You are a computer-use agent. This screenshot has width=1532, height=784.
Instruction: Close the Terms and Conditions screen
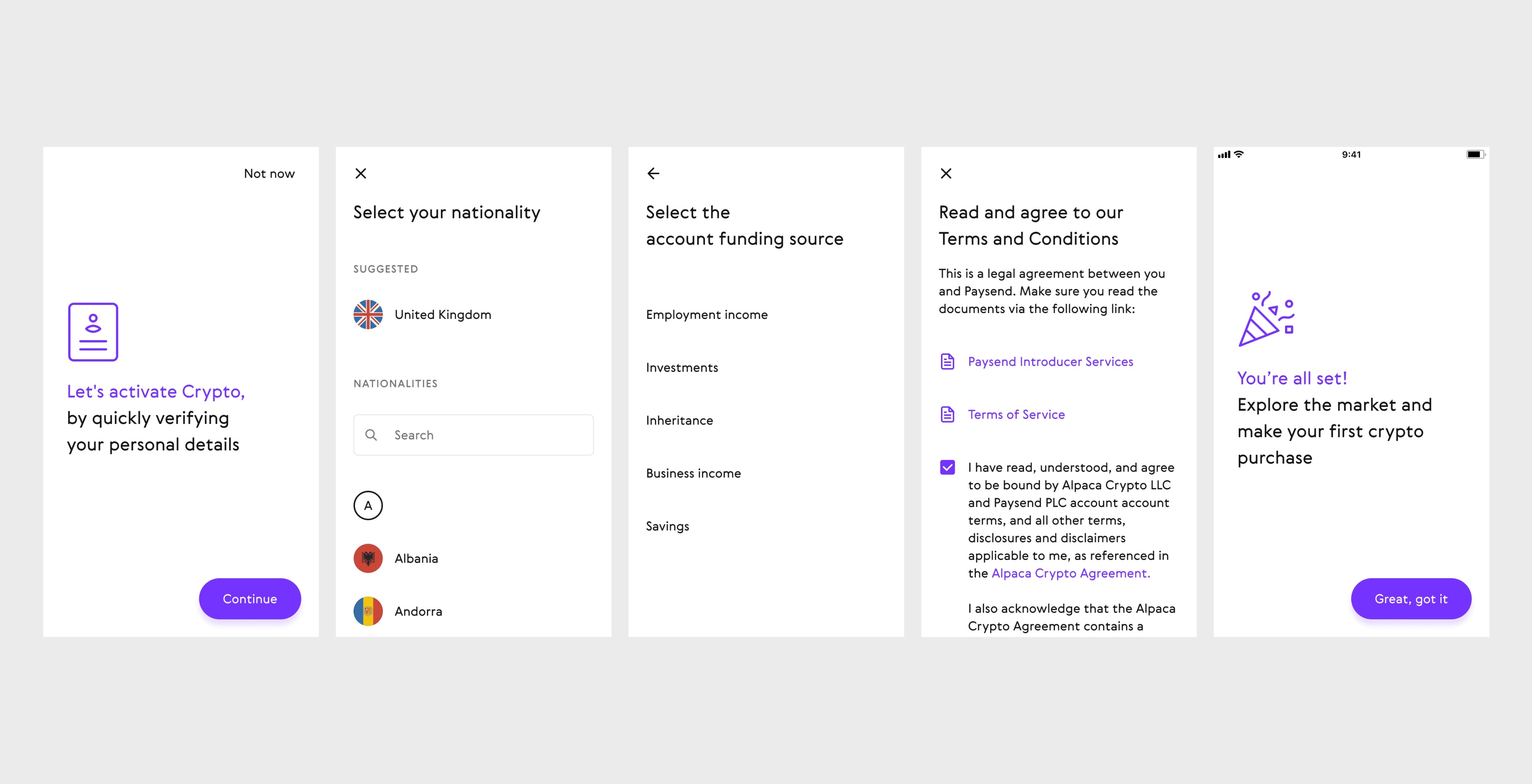tap(946, 173)
